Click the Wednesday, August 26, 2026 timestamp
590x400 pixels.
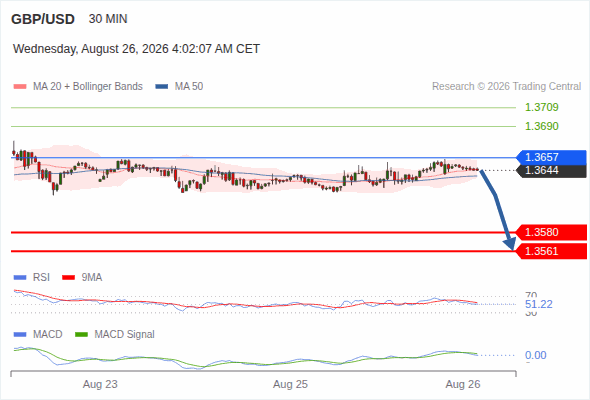(x=136, y=49)
